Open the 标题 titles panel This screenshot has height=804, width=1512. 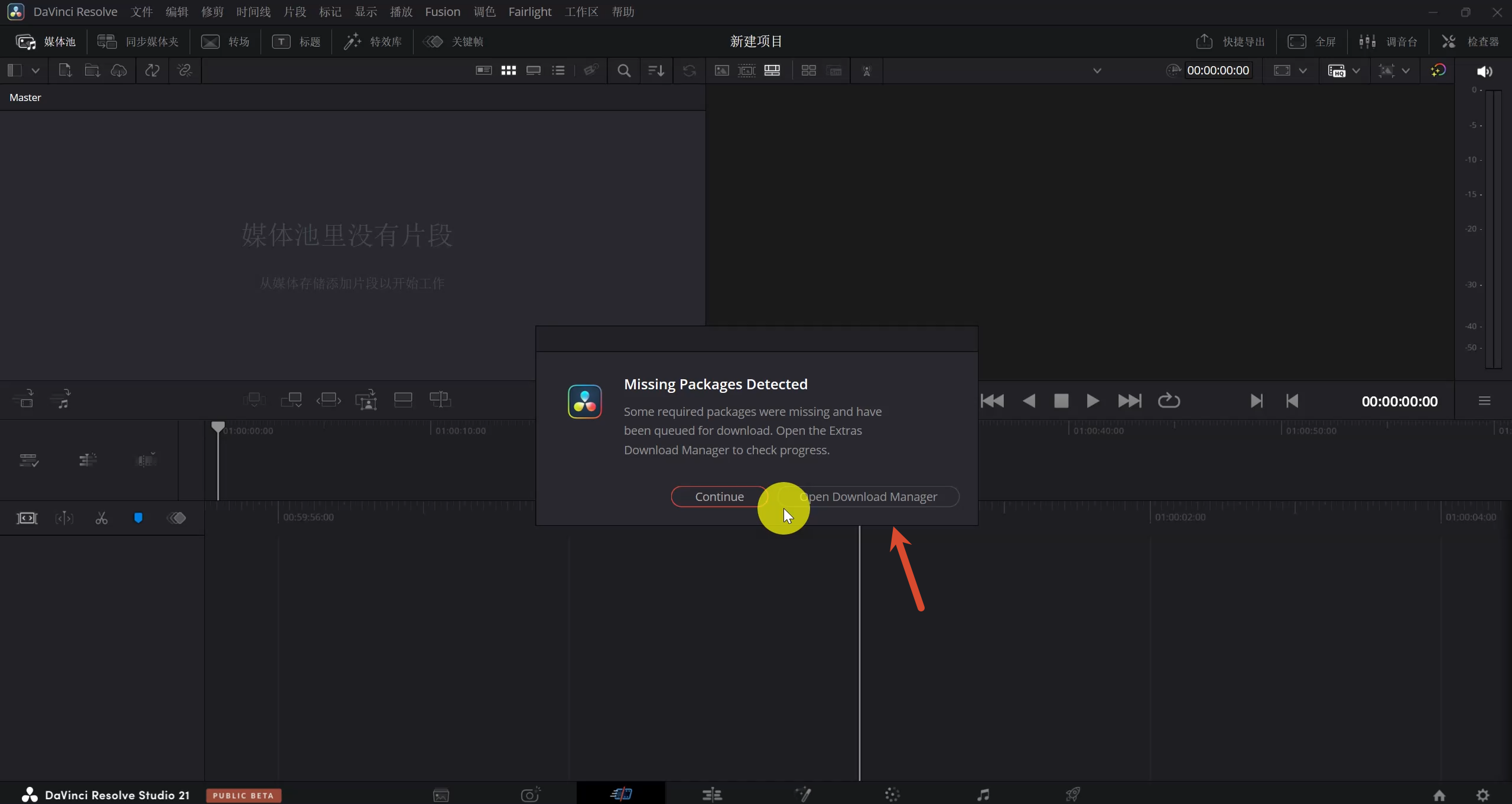[x=296, y=41]
